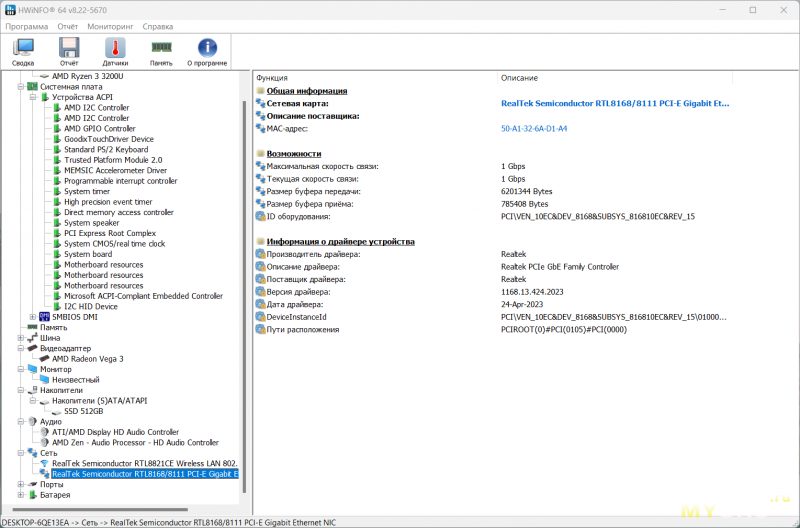Click icon beside Версия драйвера
The height and width of the screenshot is (528, 800).
261,292
